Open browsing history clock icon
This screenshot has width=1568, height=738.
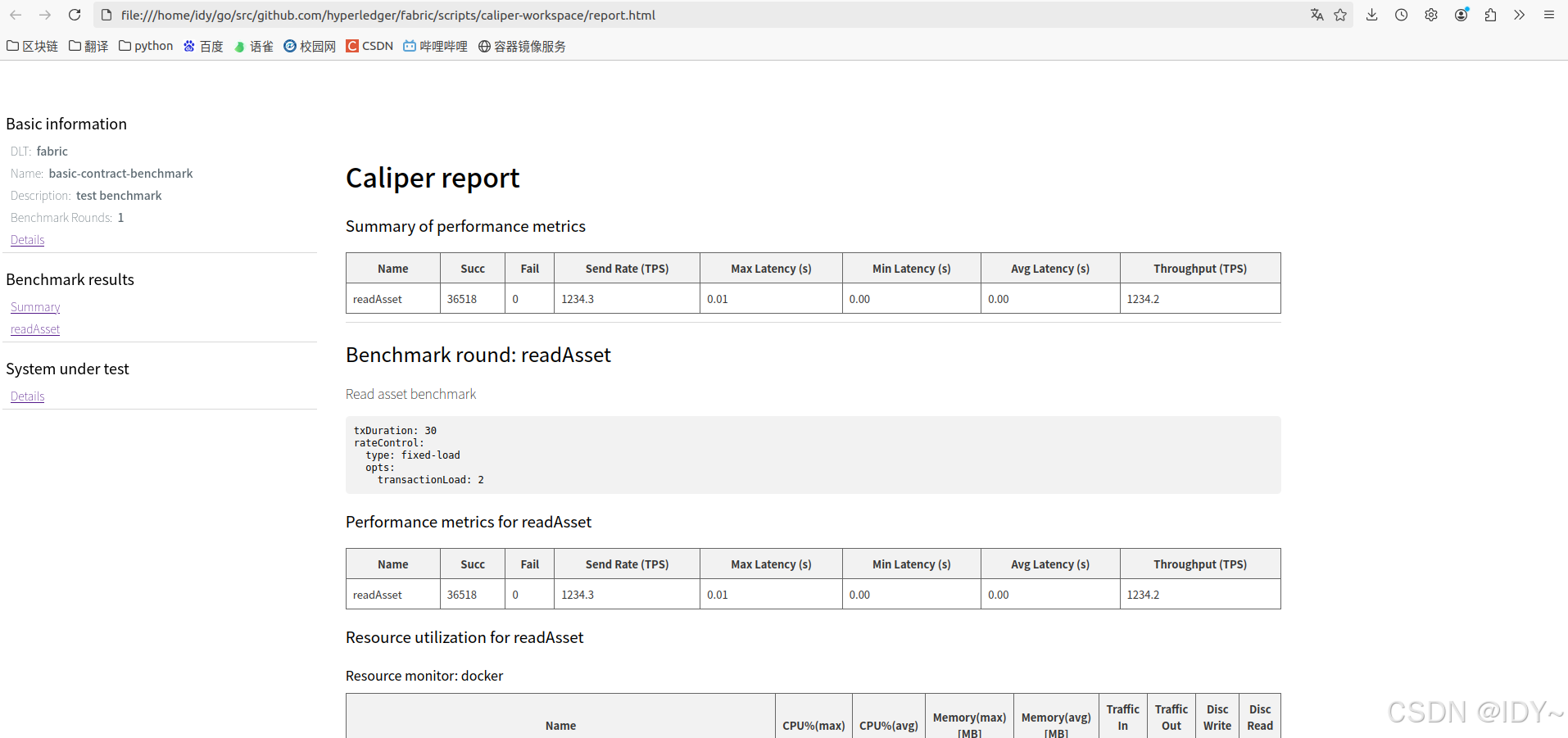click(x=1401, y=15)
